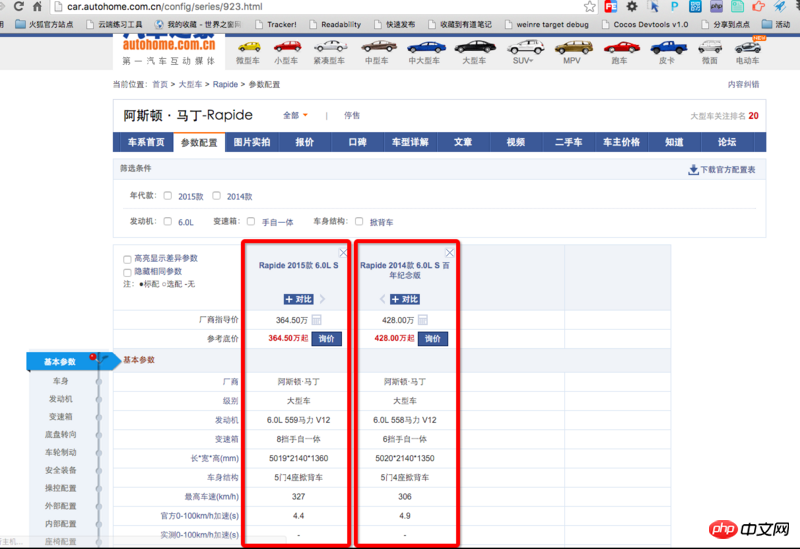This screenshot has width=800, height=549.
Task: Open the red 跑车 sports car icon
Action: click(x=621, y=47)
